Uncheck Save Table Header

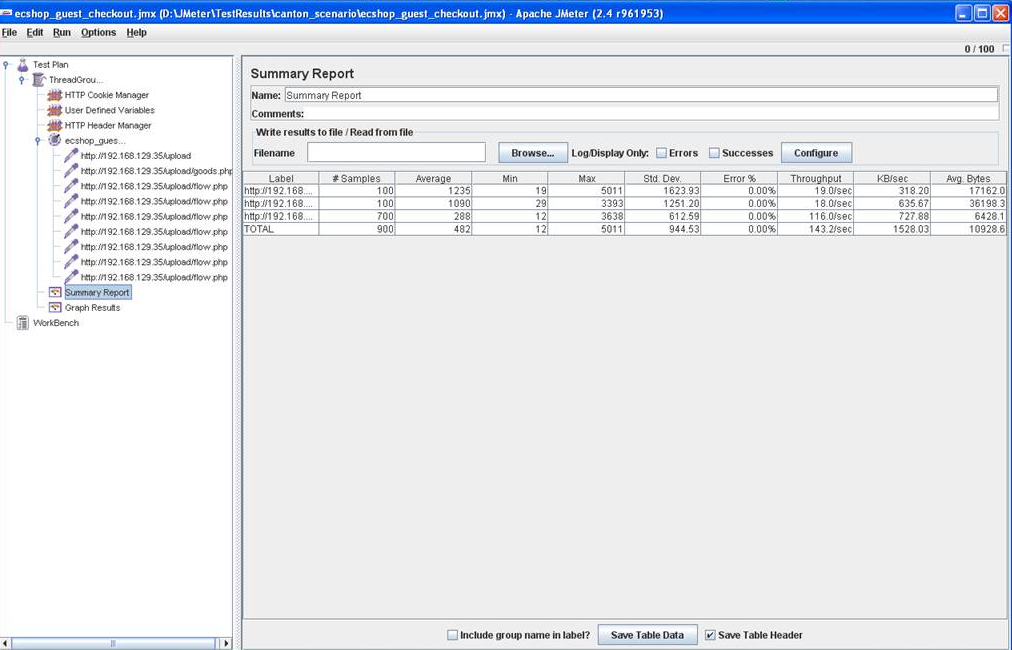click(710, 635)
